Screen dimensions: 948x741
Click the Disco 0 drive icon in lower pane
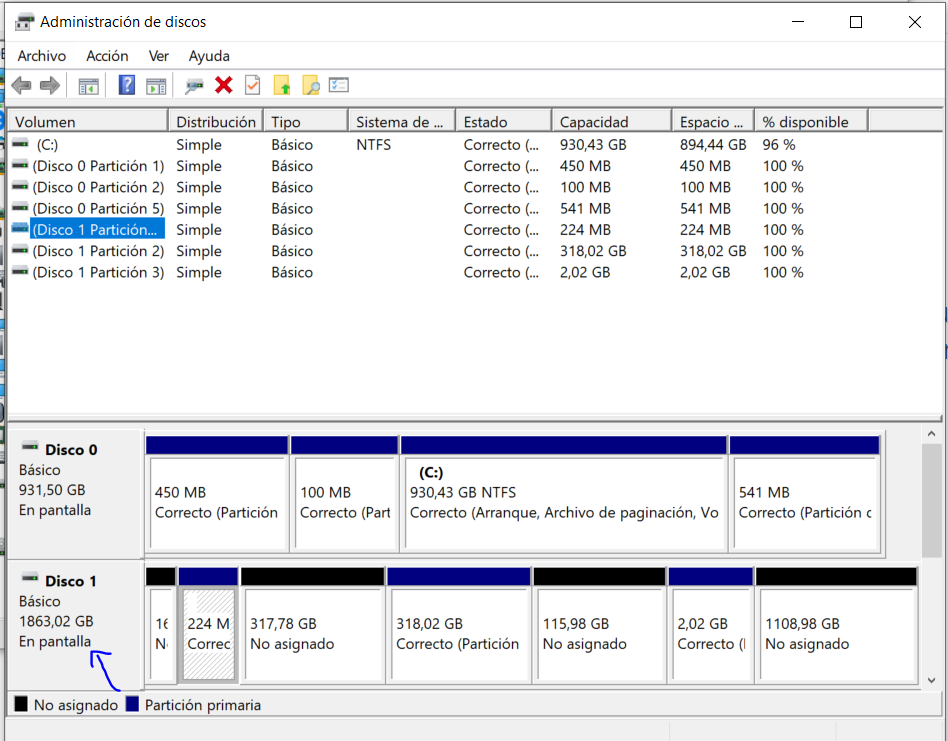pyautogui.click(x=30, y=447)
